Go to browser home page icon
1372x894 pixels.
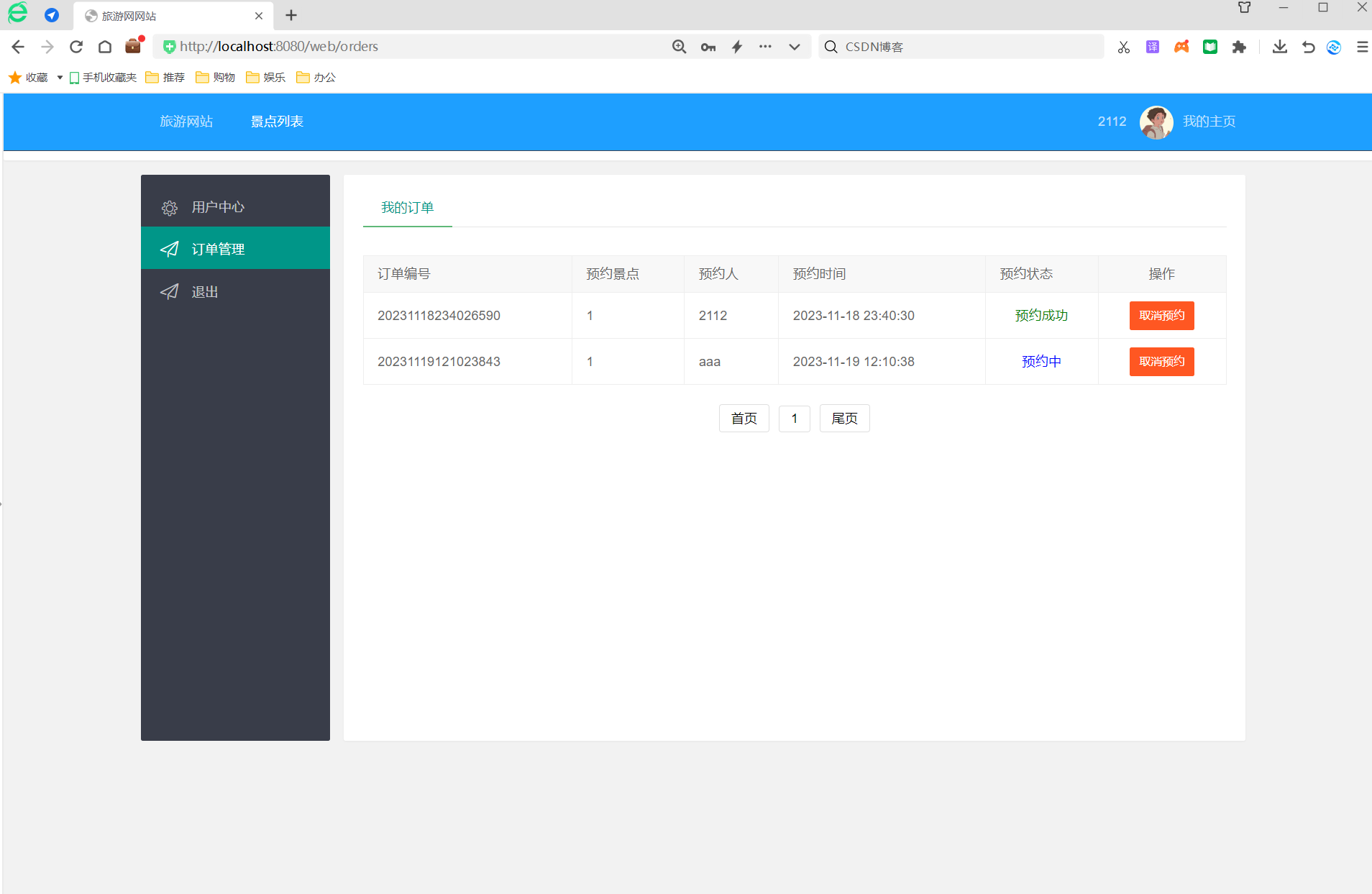coord(105,47)
